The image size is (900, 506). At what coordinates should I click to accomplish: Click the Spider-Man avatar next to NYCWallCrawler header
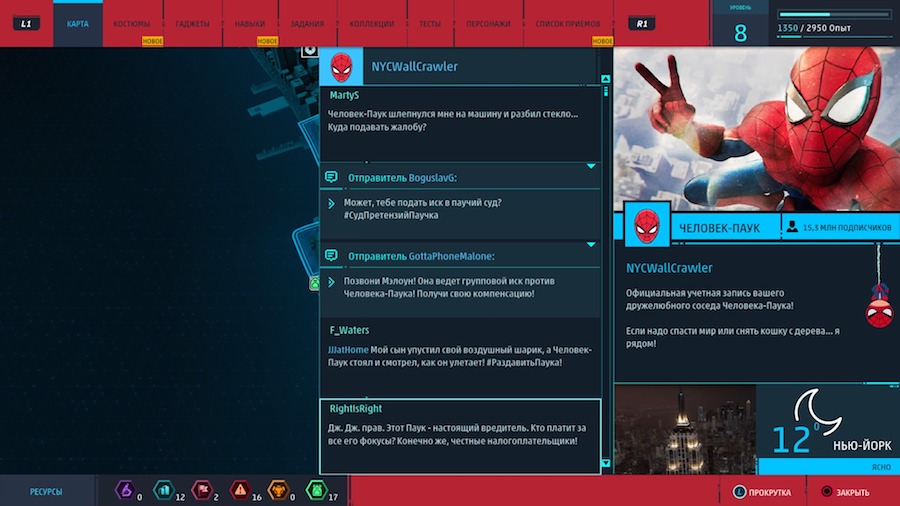[341, 67]
